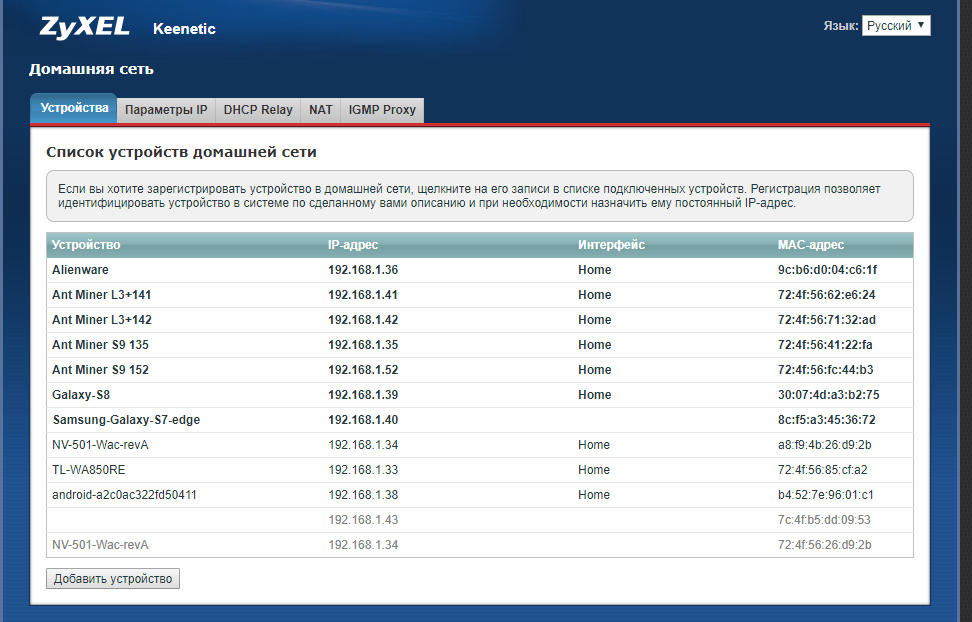972x622 pixels.
Task: Click MAC address 72:4f:56:85:cf:a2
Action: (x=823, y=469)
